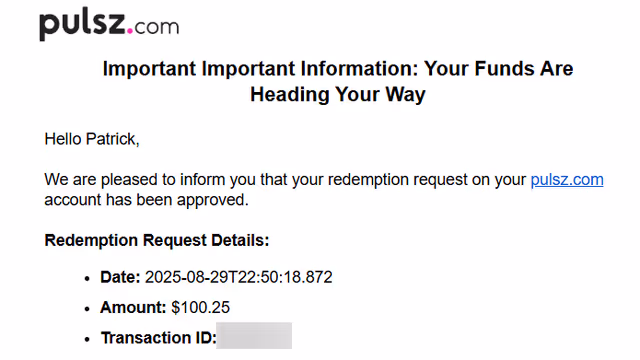This screenshot has height=360, width=640.
Task: Click the redacted gray Transaction ID box
Action: click(x=254, y=336)
